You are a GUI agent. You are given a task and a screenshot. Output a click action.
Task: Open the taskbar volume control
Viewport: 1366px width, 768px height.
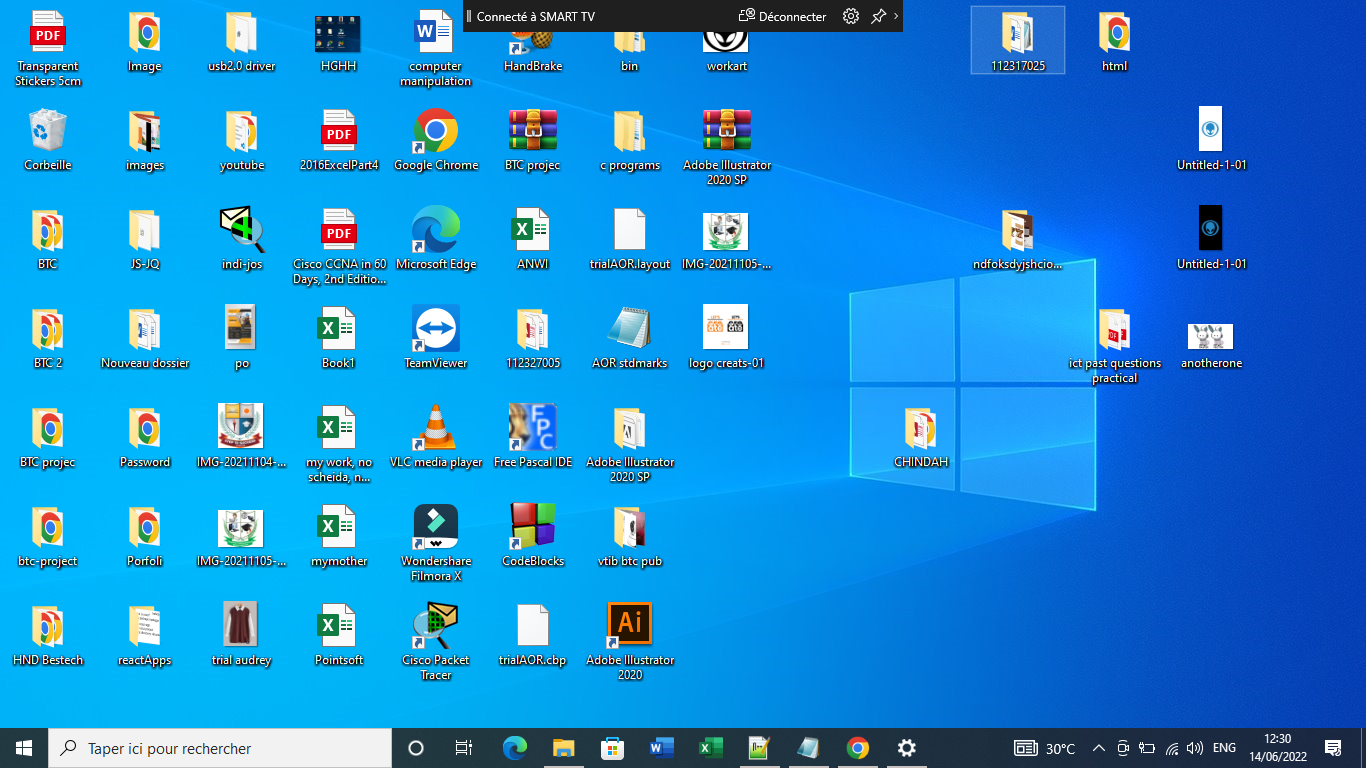click(x=1195, y=748)
